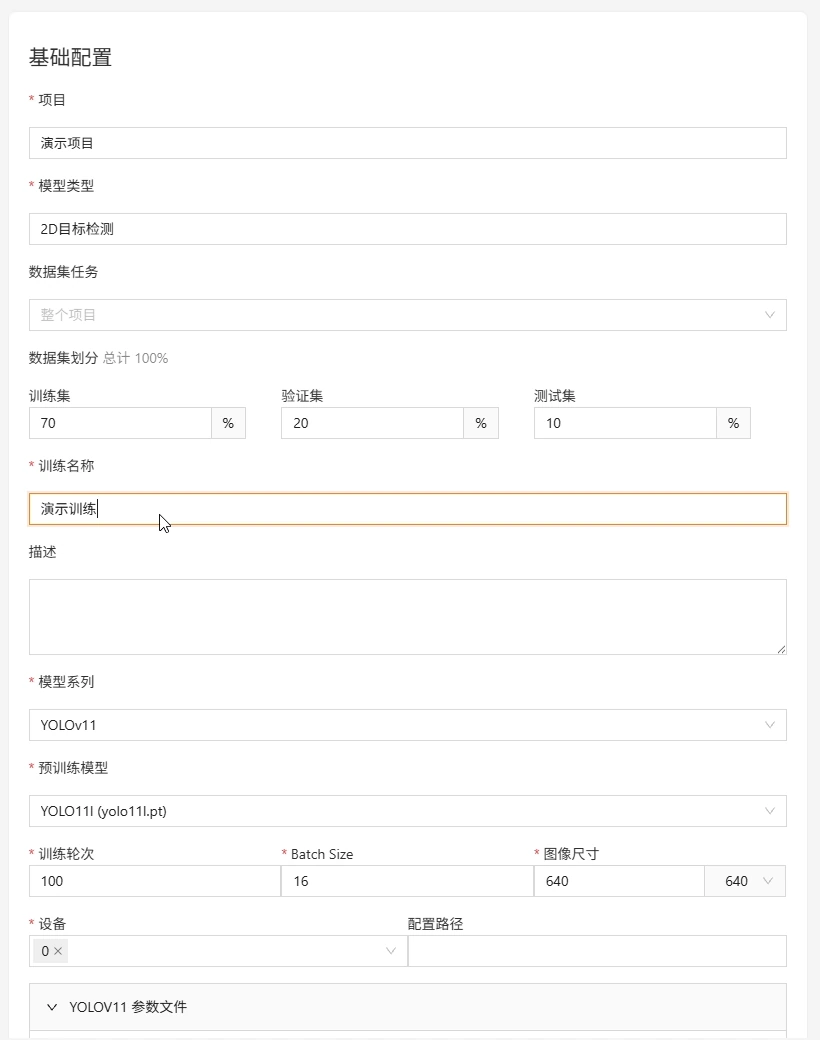Click the 模型类型 field showing 2D目标检测

(407, 229)
